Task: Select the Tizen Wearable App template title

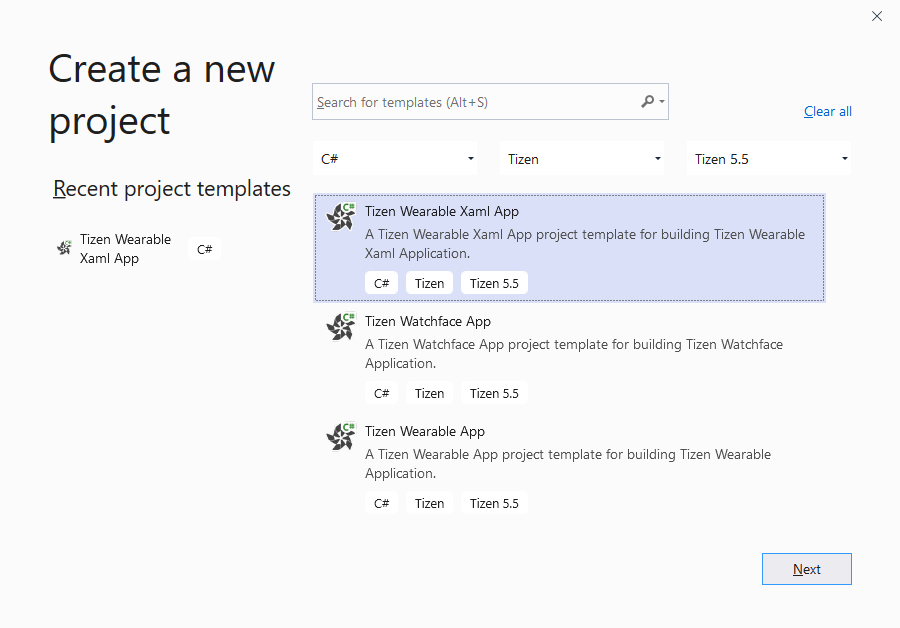Action: click(x=424, y=431)
